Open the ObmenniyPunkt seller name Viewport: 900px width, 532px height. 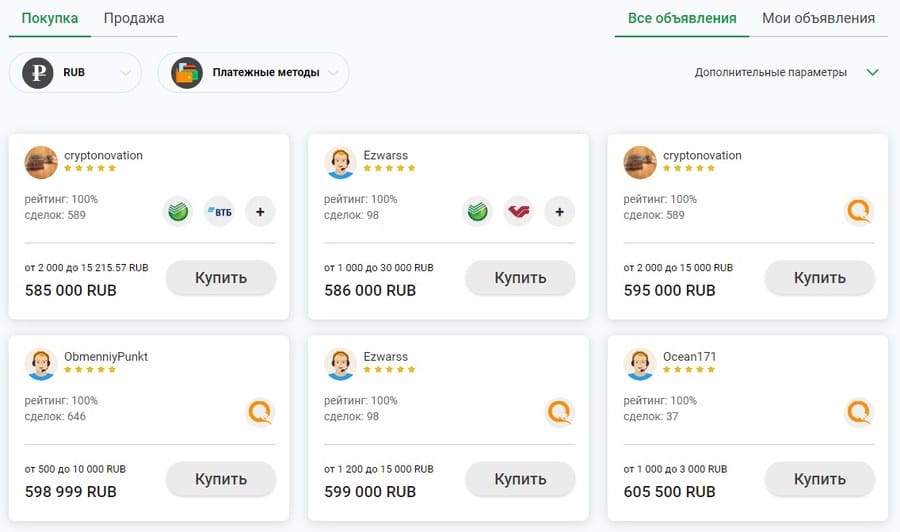(x=106, y=356)
